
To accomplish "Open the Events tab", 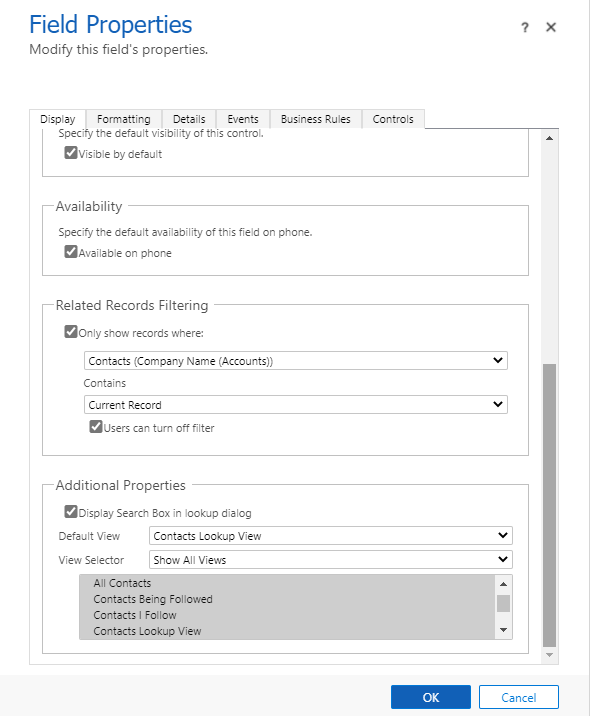I will click(x=243, y=119).
